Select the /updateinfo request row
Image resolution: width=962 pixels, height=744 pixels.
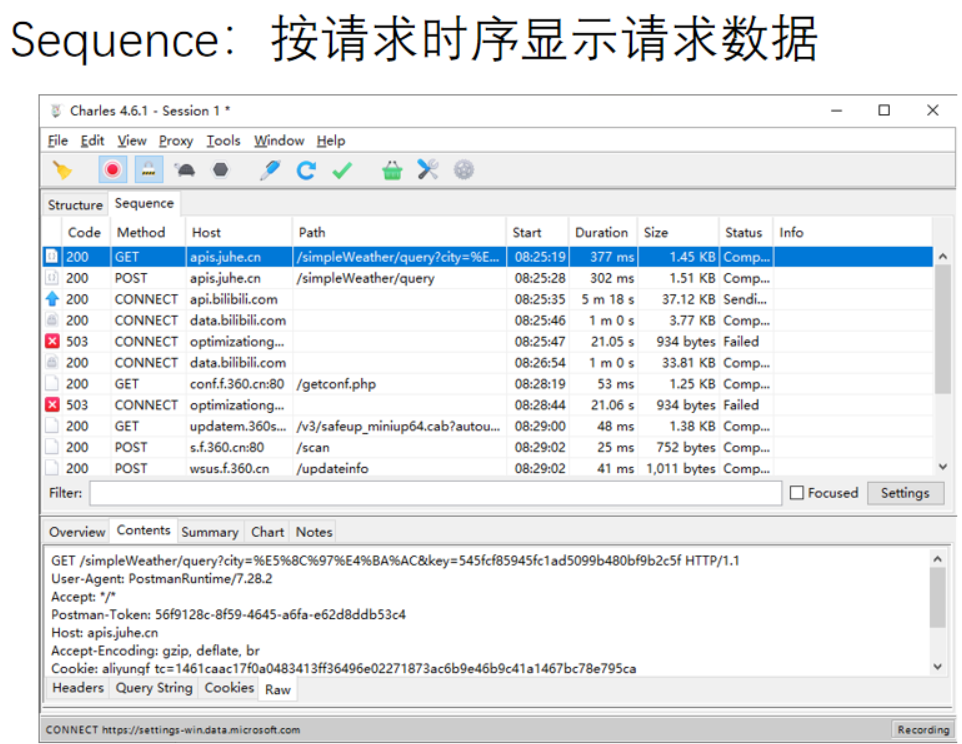[x=488, y=468]
